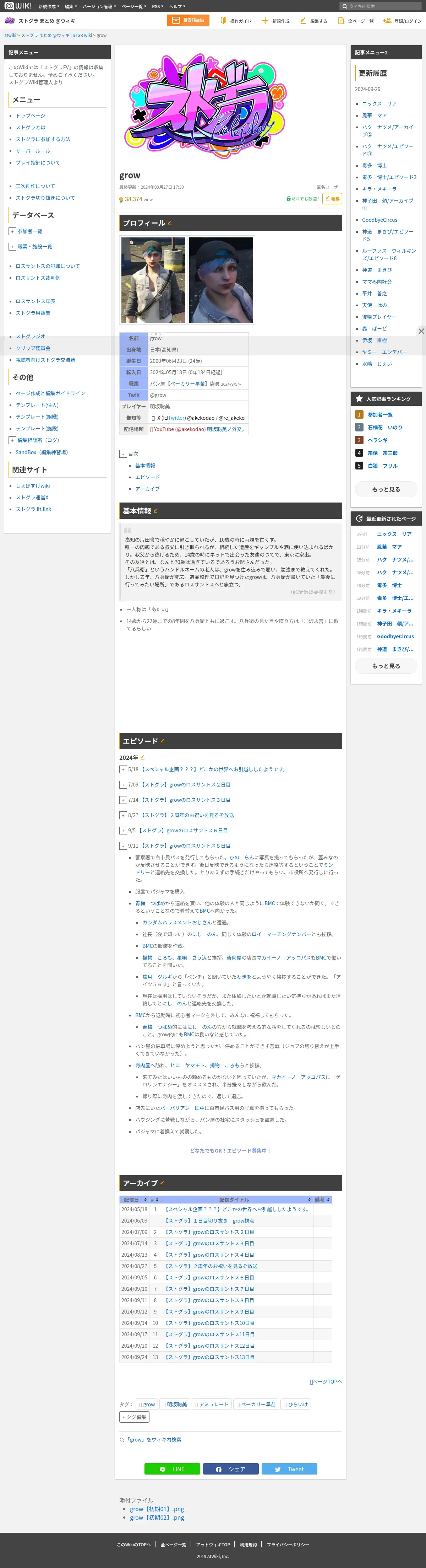Screen dimensions: 426x1568
Task: Open the バージョン管理 menu
Action: 99,6
